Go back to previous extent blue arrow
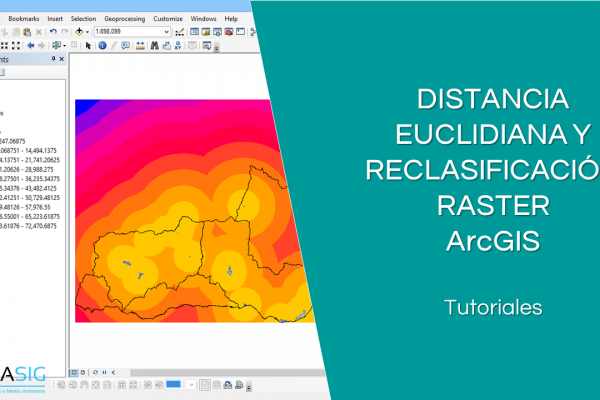The image size is (600, 400). 30,46
